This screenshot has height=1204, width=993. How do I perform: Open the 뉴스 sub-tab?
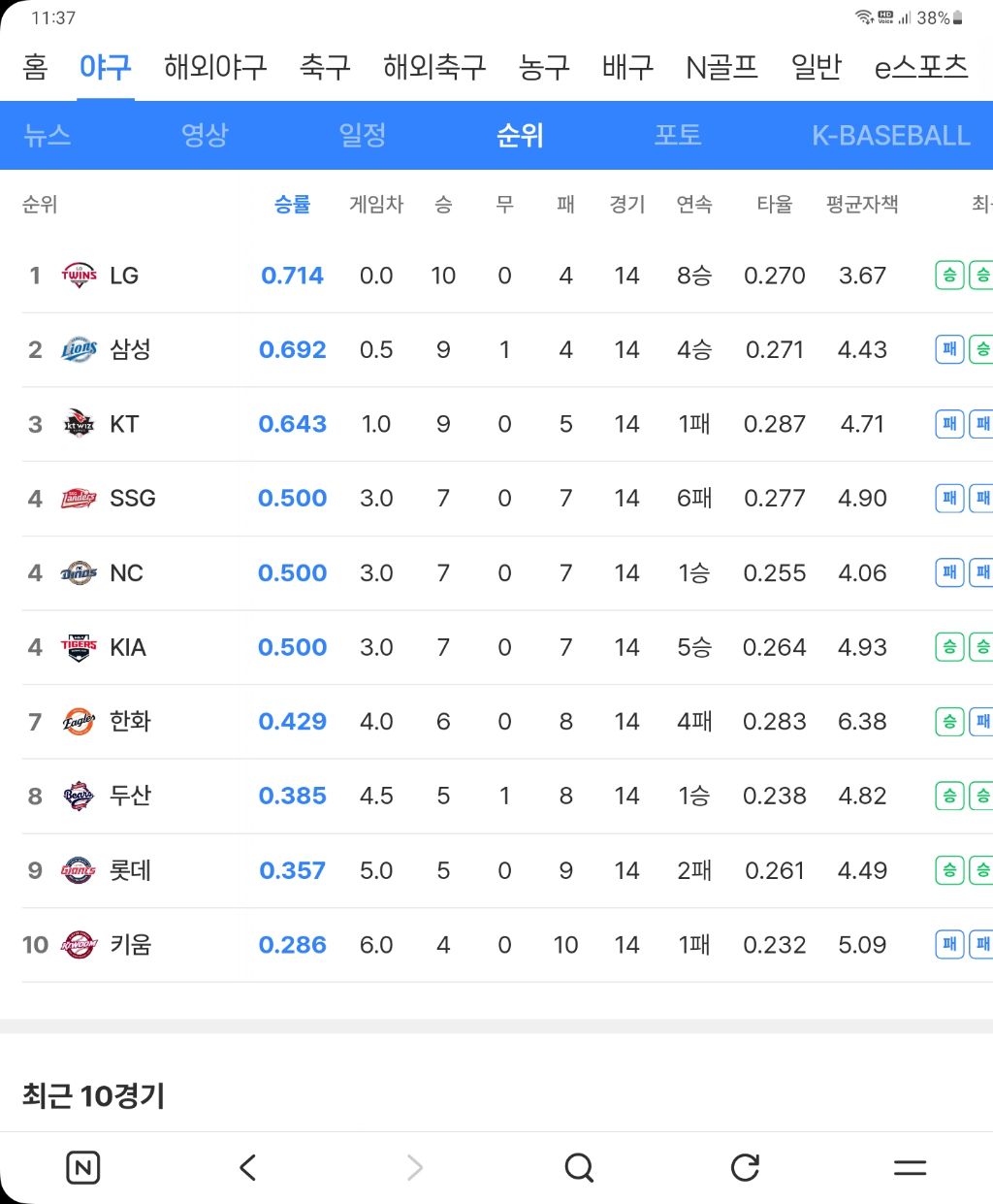coord(48,135)
